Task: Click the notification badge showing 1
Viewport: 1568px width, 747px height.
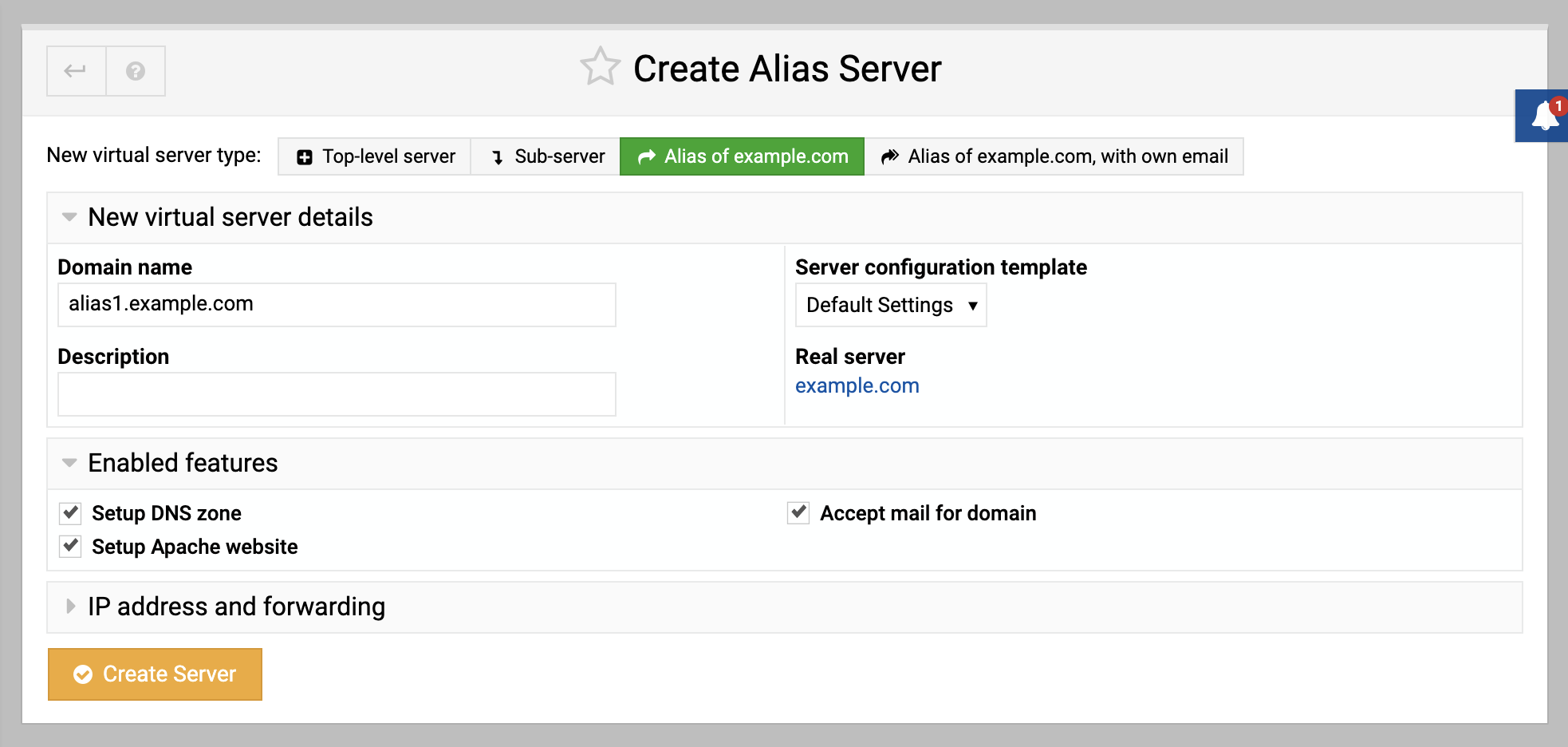Action: pyautogui.click(x=1558, y=105)
